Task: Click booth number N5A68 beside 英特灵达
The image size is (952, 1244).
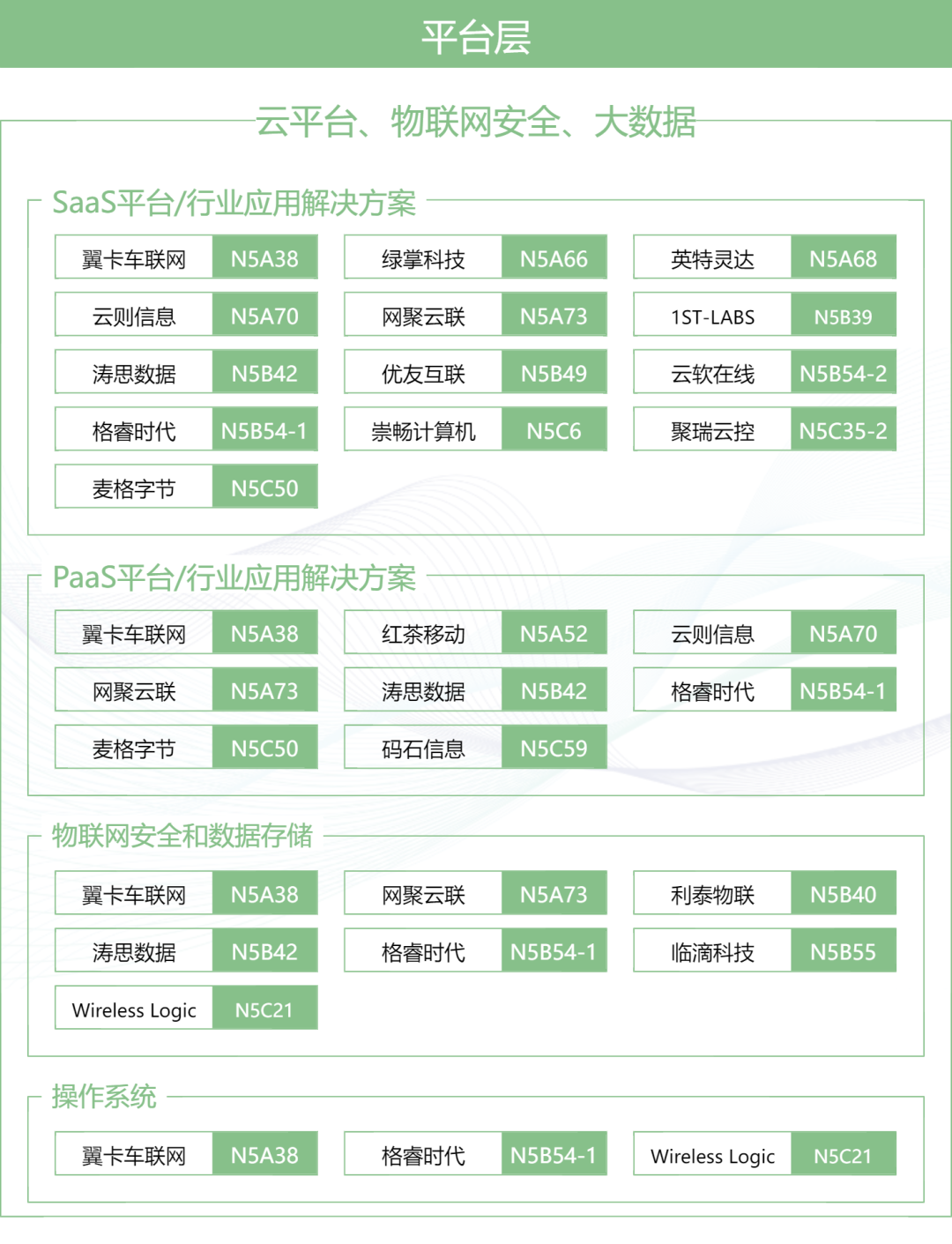Action: point(843,259)
